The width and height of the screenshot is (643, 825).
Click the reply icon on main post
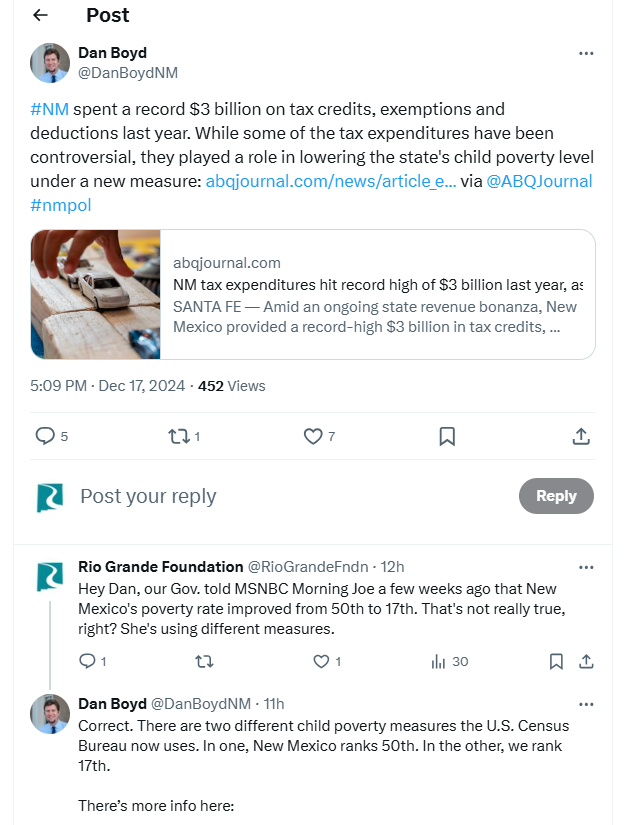pyautogui.click(x=45, y=436)
